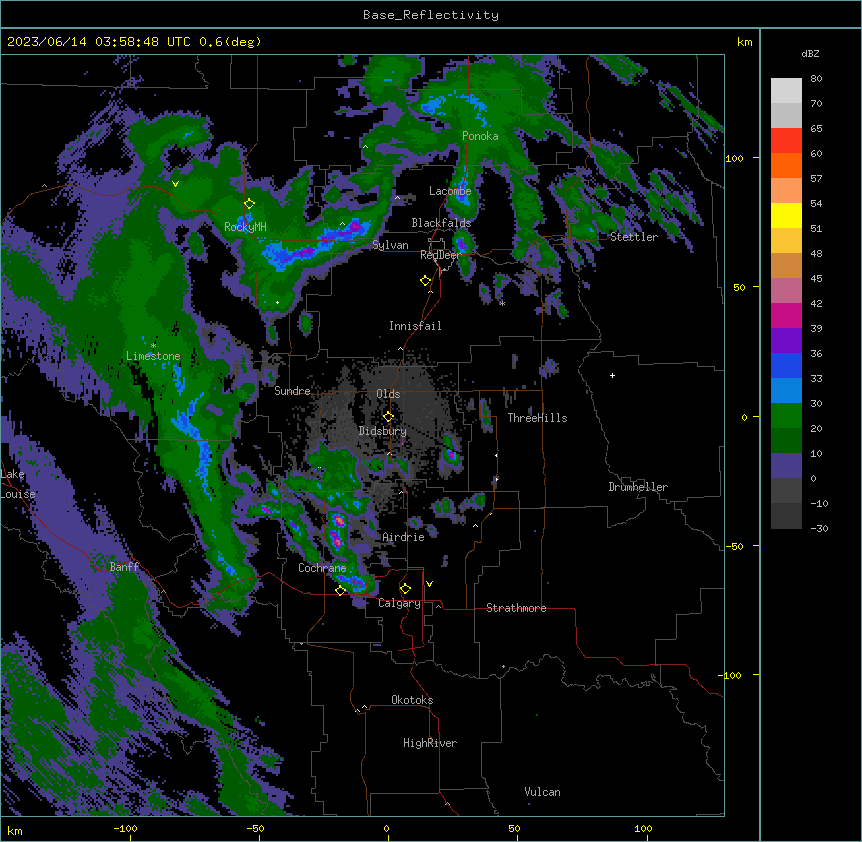The width and height of the screenshot is (862, 842).
Task: Click the Banff city label
Action: (124, 567)
